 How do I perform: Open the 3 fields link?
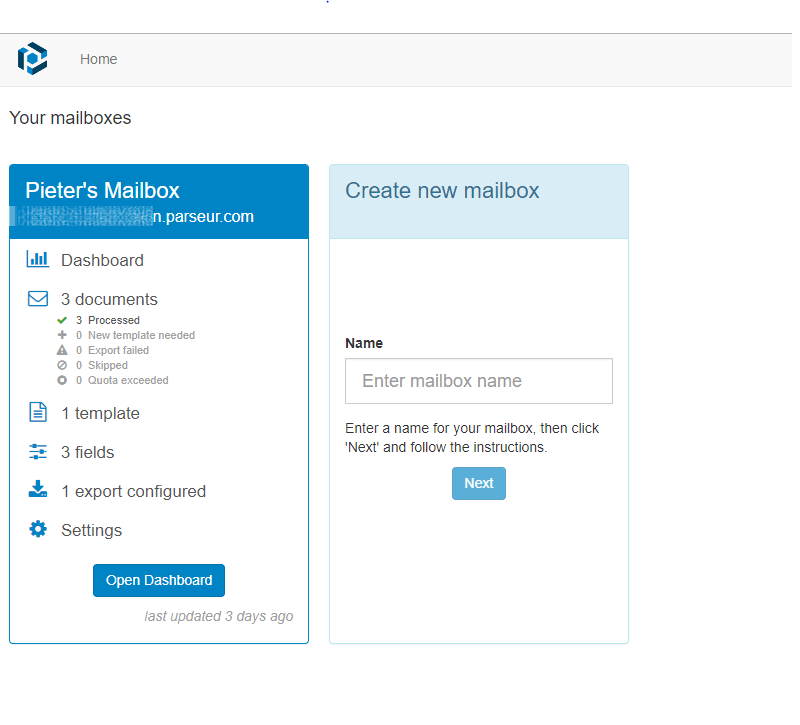coord(87,453)
